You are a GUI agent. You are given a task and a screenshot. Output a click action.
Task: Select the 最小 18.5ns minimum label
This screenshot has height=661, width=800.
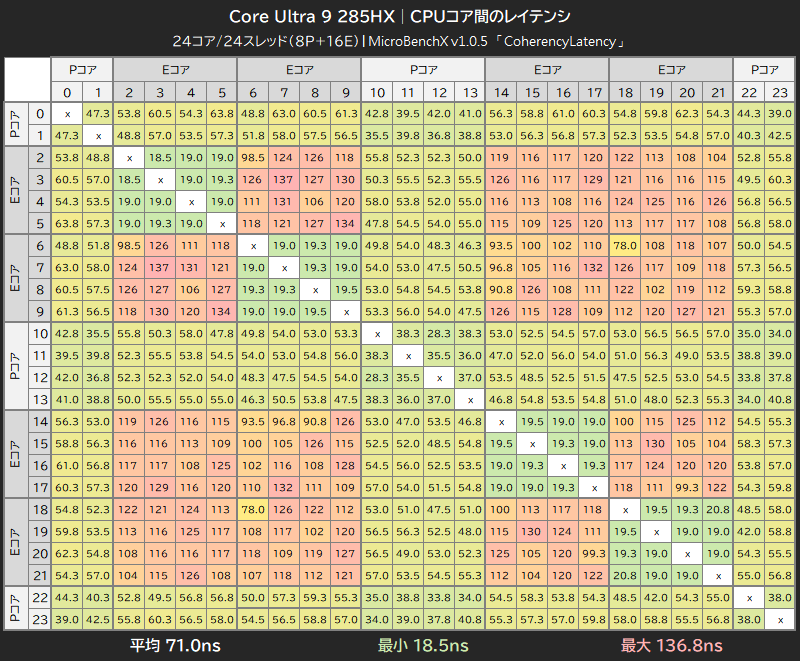pyautogui.click(x=424, y=646)
